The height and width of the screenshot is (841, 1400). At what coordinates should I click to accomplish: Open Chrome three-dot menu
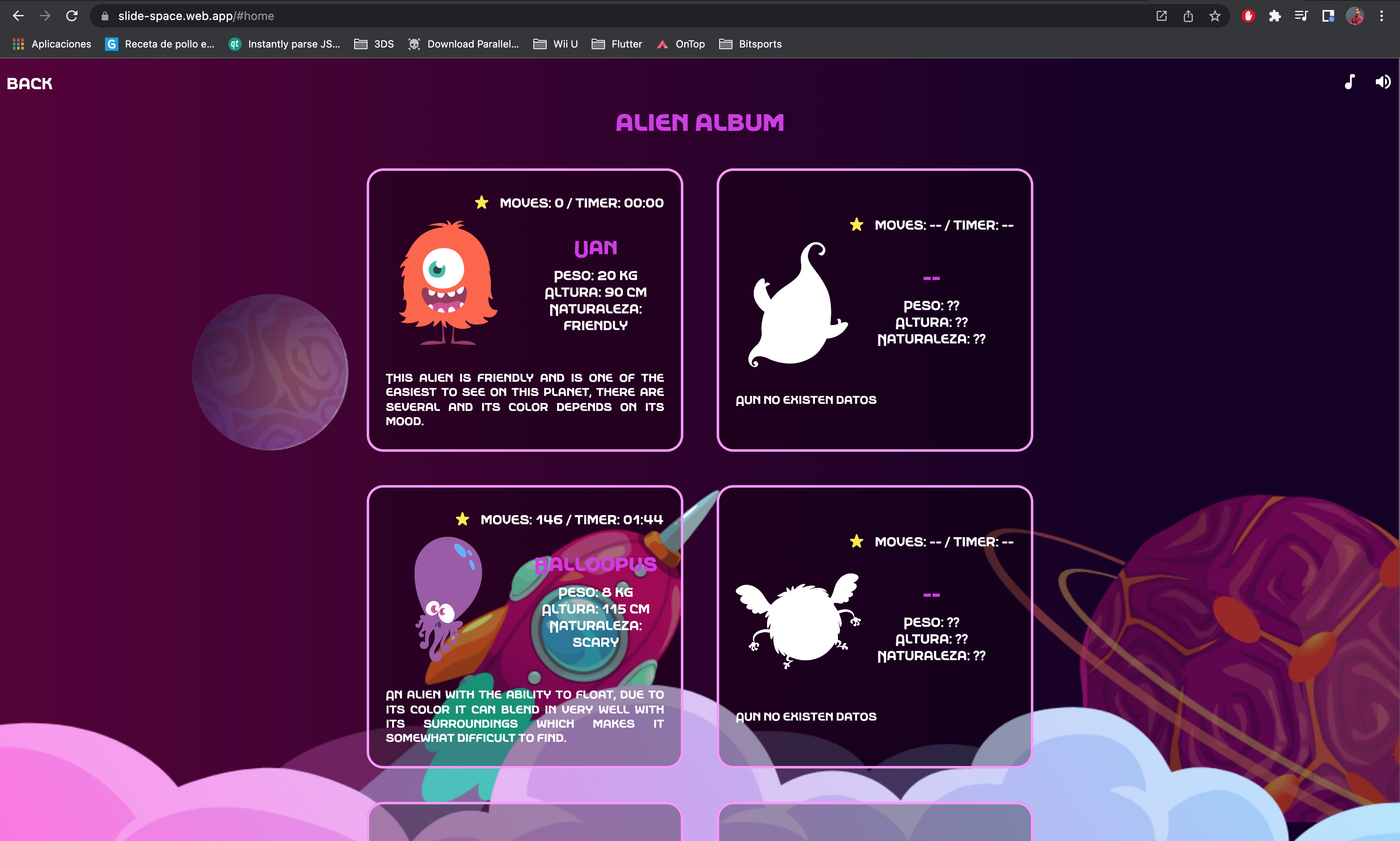(x=1381, y=16)
